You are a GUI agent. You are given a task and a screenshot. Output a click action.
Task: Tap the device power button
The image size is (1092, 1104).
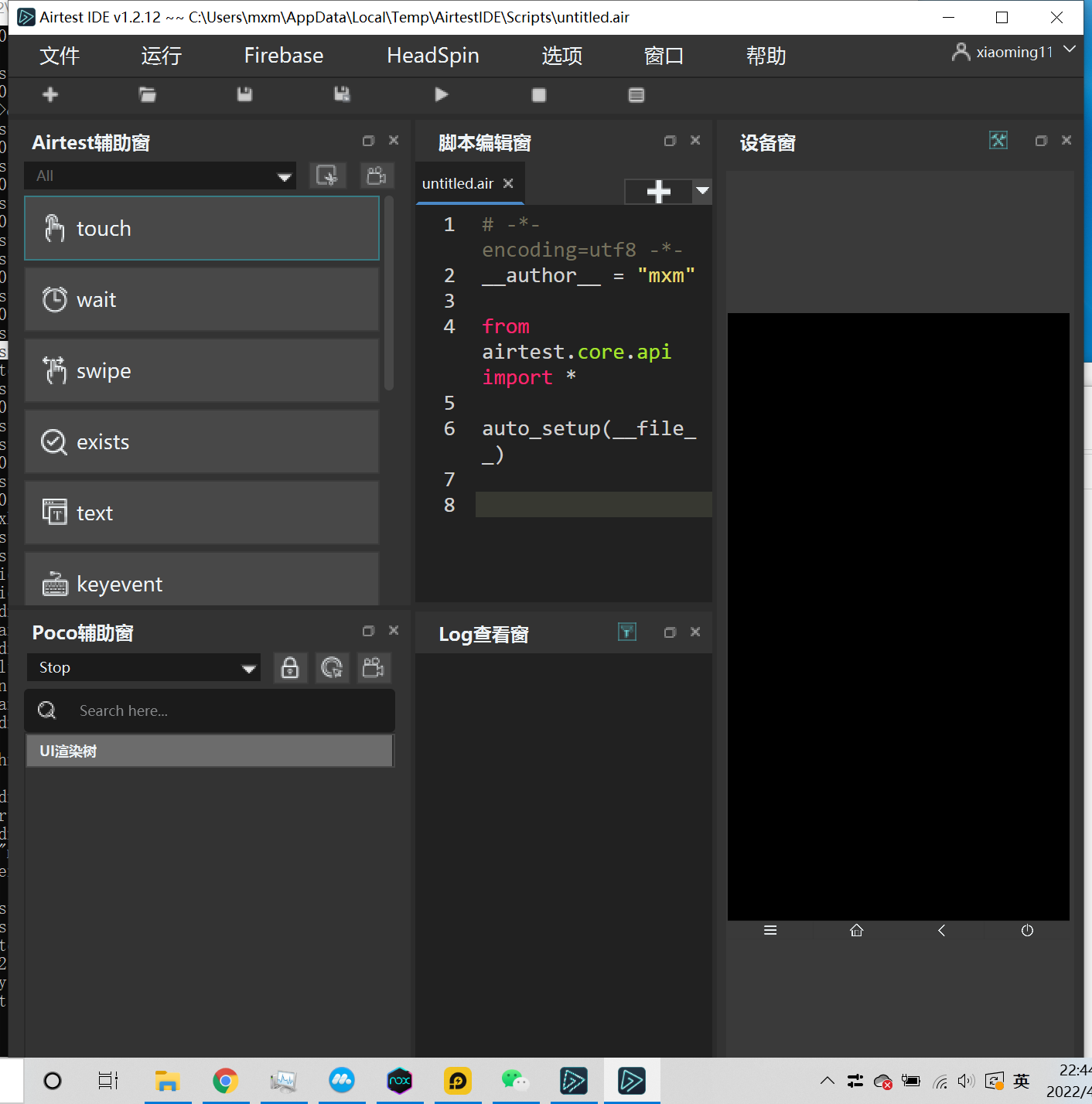1027,930
